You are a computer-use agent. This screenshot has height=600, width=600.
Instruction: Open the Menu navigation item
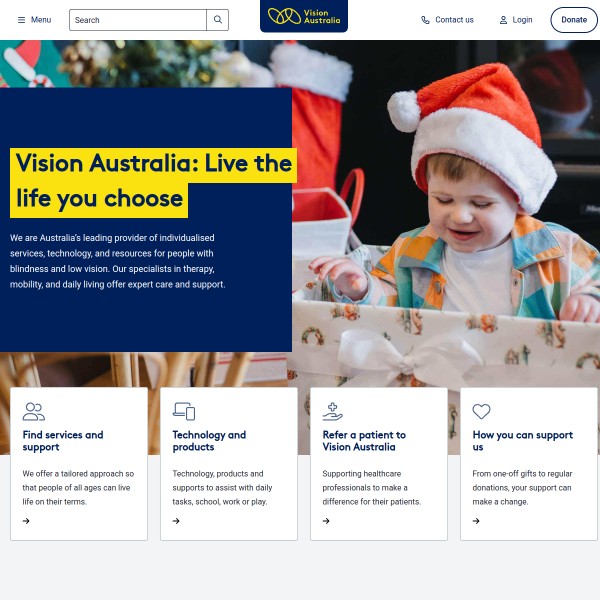click(x=34, y=20)
